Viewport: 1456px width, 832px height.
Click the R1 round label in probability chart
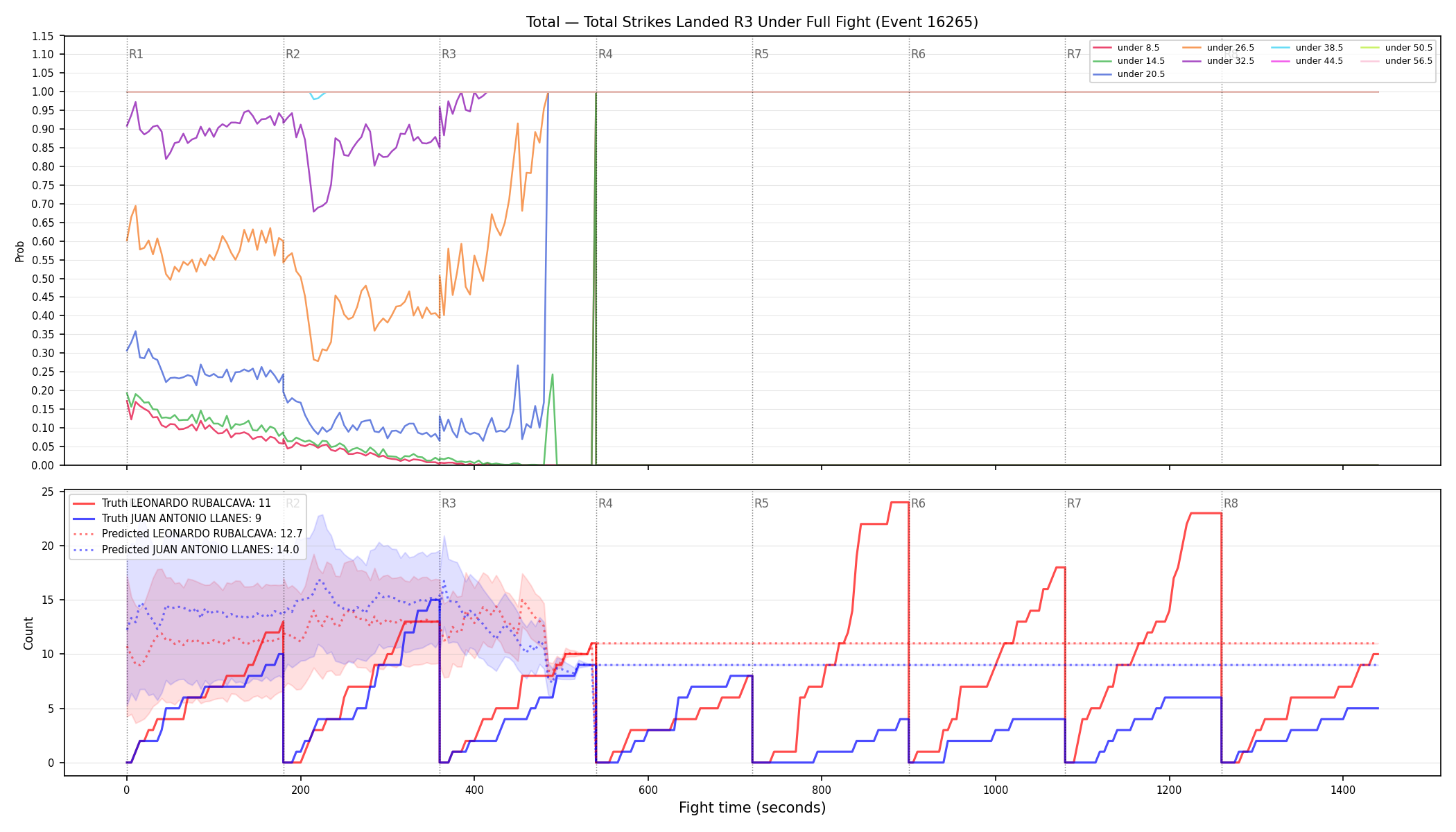click(x=136, y=54)
